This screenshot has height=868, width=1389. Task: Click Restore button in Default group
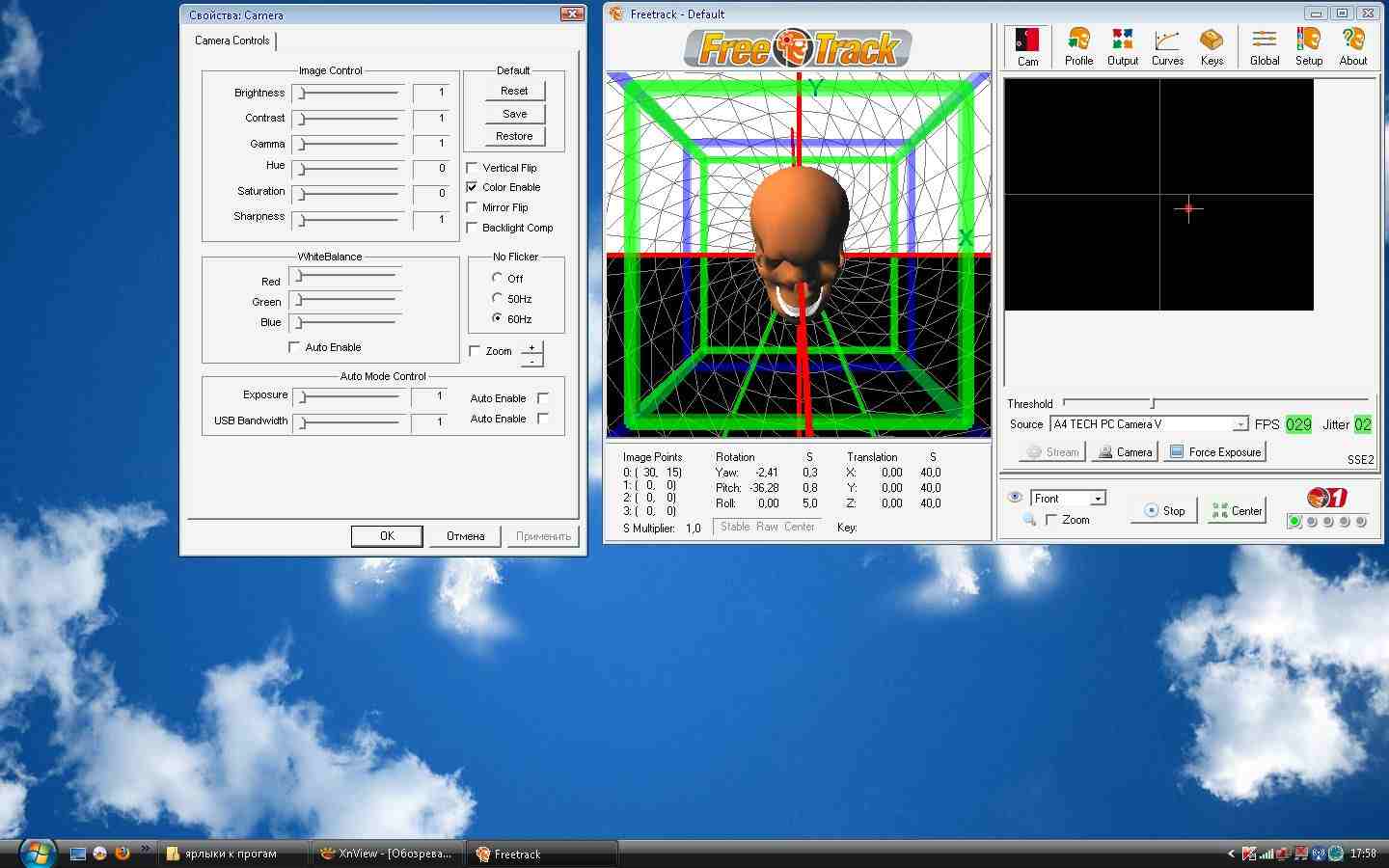point(514,136)
